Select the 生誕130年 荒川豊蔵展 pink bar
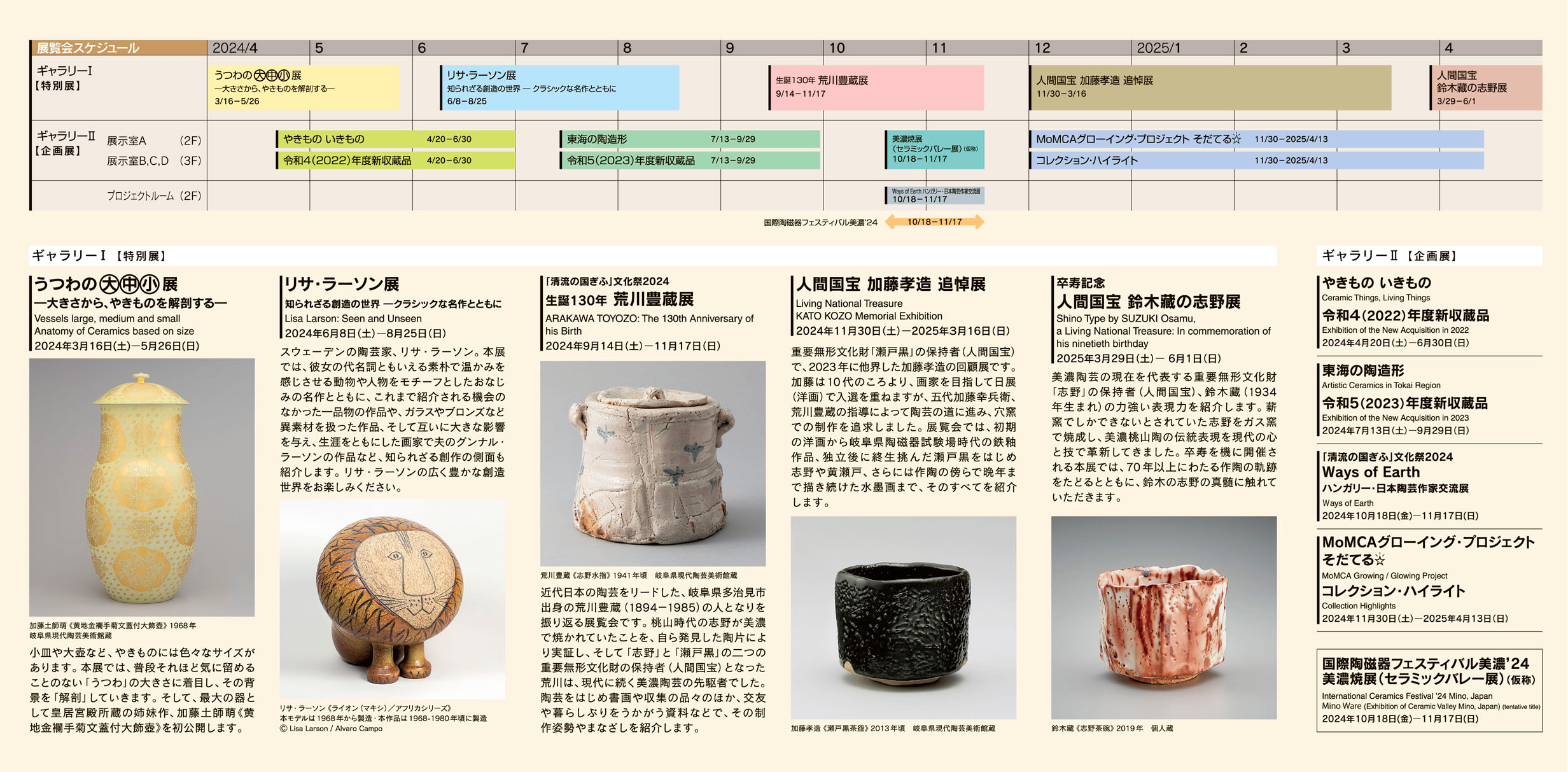The width and height of the screenshot is (1568, 772). pyautogui.click(x=876, y=87)
